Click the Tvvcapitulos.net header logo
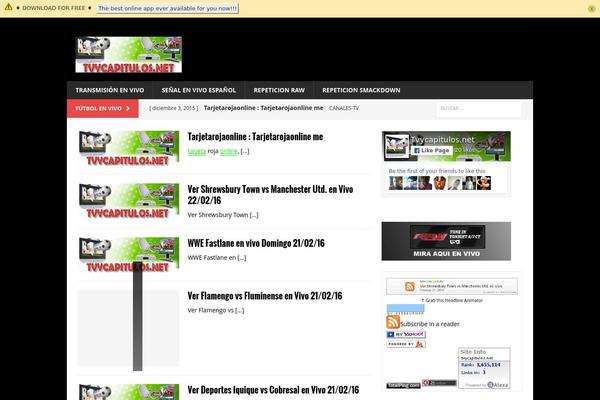 [129, 54]
